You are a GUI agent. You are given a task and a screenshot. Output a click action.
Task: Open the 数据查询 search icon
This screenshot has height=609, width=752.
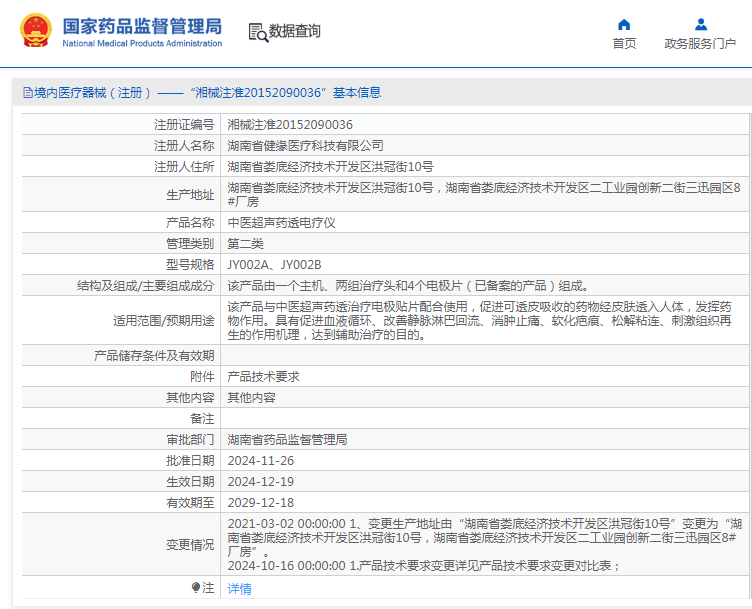[x=258, y=32]
